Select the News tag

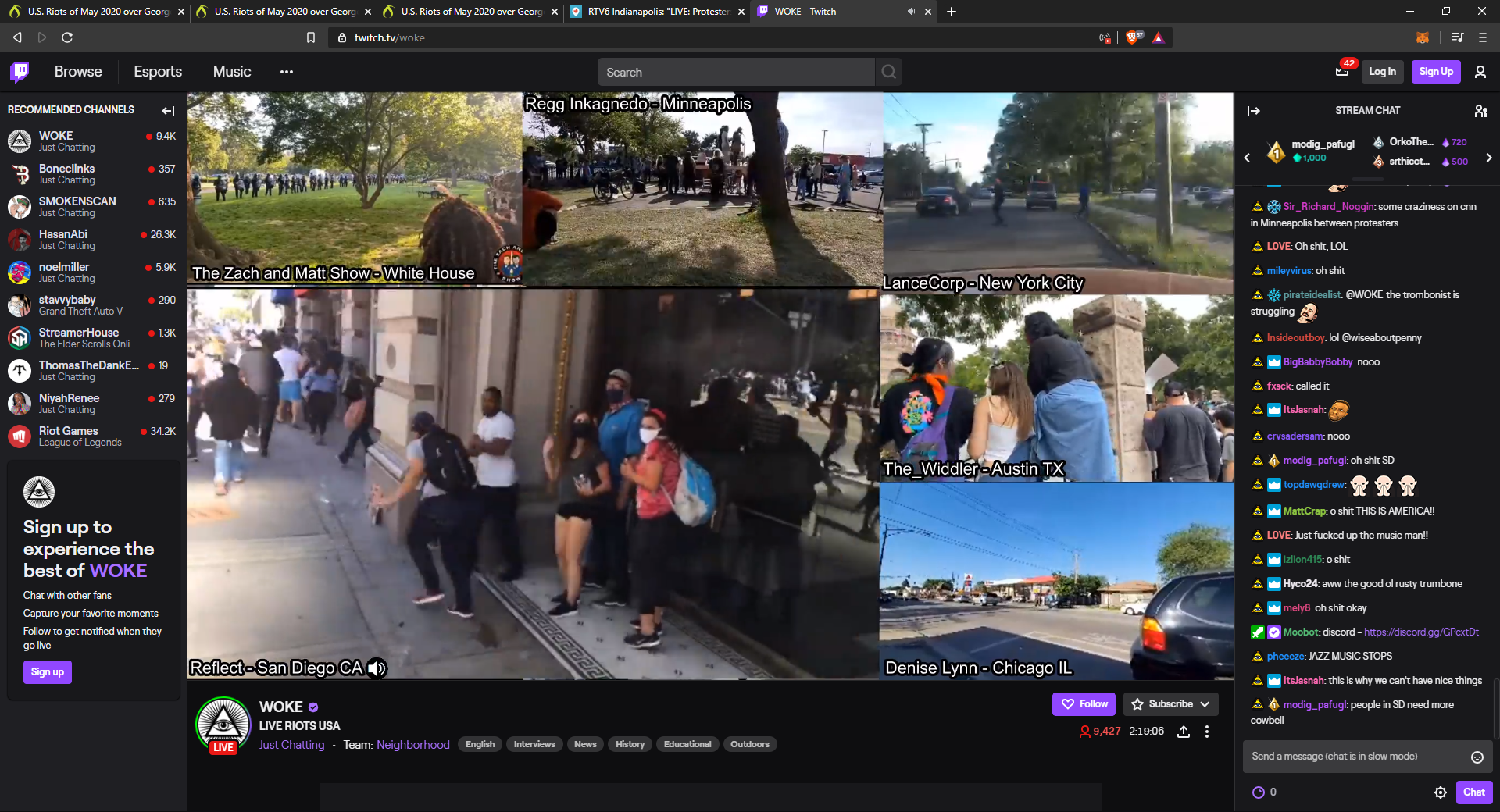tap(585, 744)
